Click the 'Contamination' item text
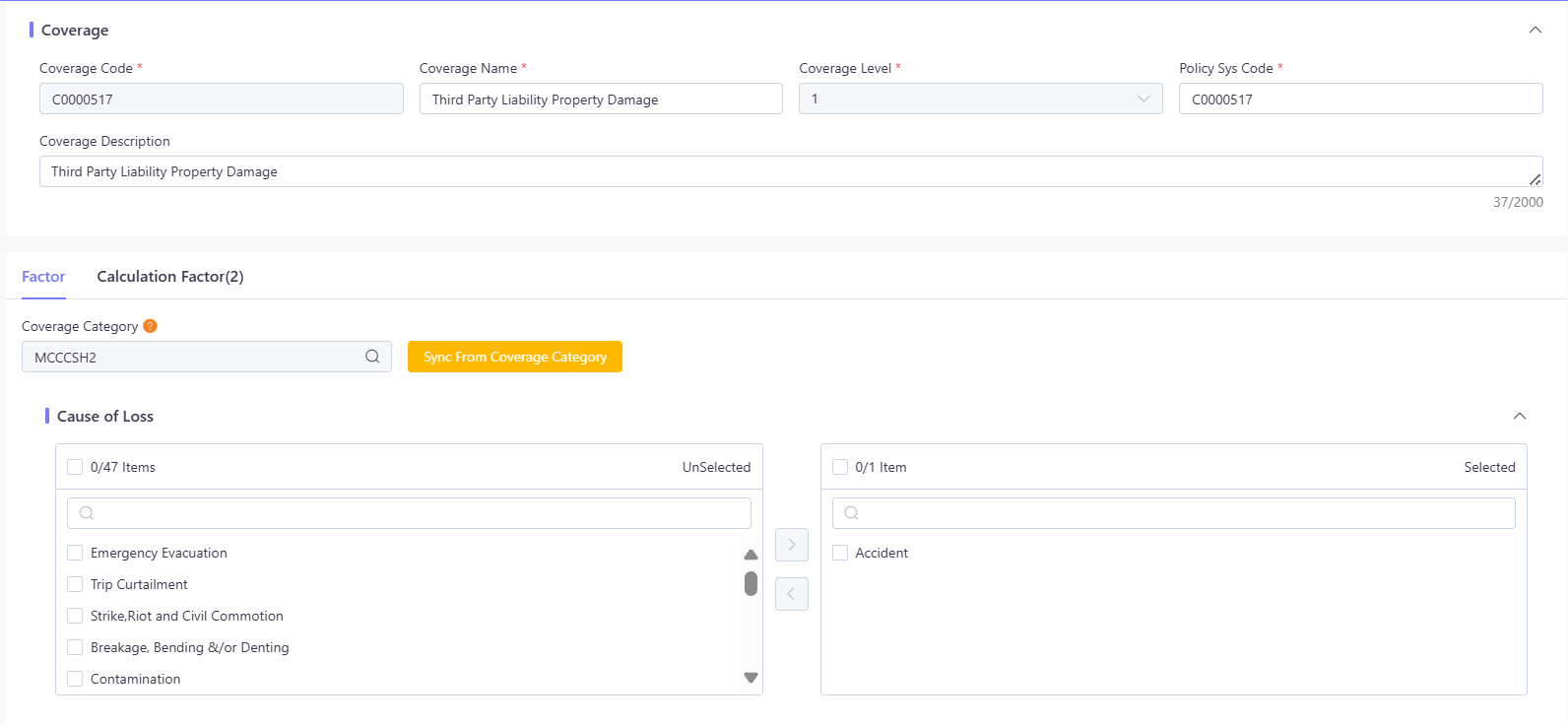Viewport: 1568px width, 725px height. [136, 679]
